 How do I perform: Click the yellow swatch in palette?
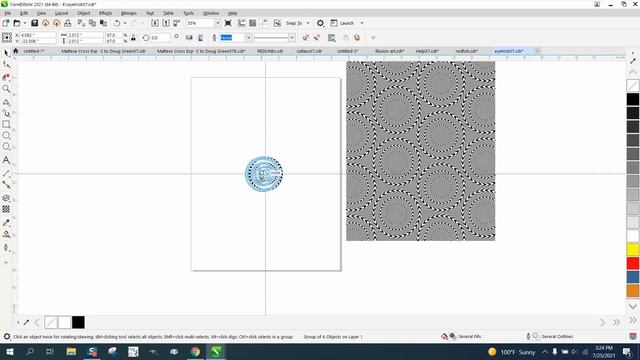633,250
